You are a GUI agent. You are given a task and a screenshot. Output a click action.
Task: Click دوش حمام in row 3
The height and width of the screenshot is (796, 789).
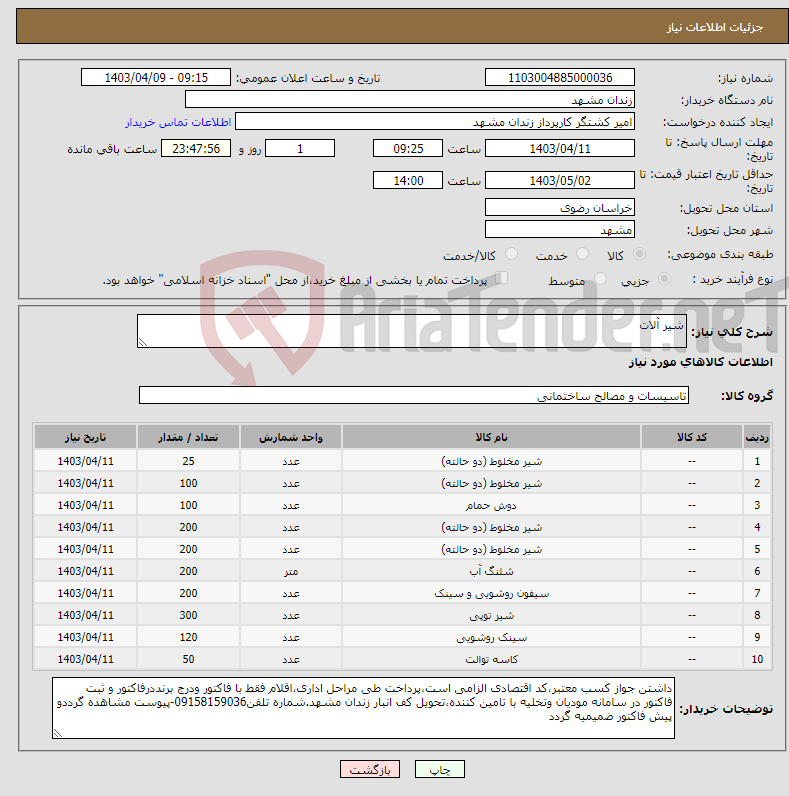[491, 505]
